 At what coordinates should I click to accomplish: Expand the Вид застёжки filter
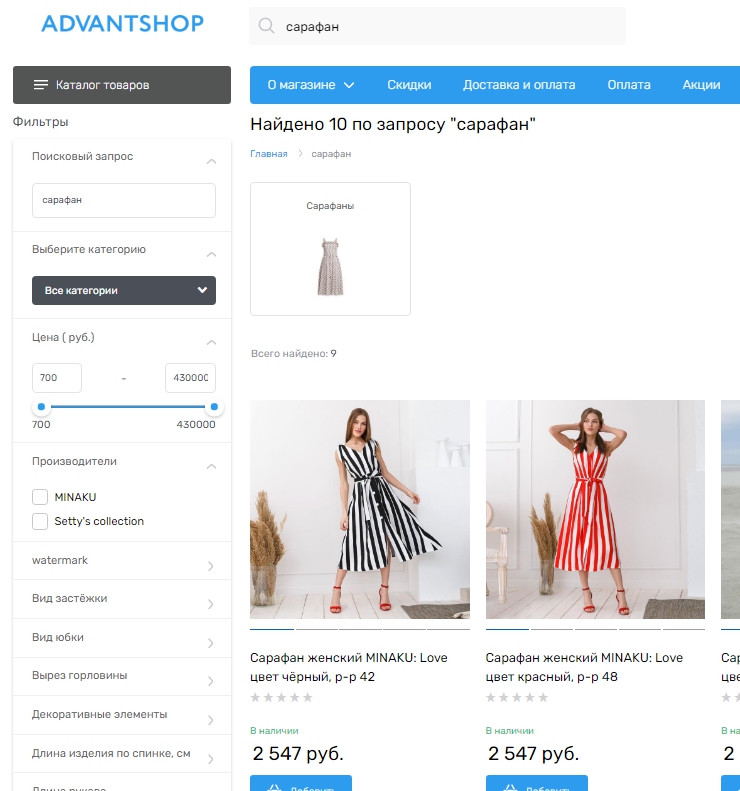pyautogui.click(x=210, y=603)
